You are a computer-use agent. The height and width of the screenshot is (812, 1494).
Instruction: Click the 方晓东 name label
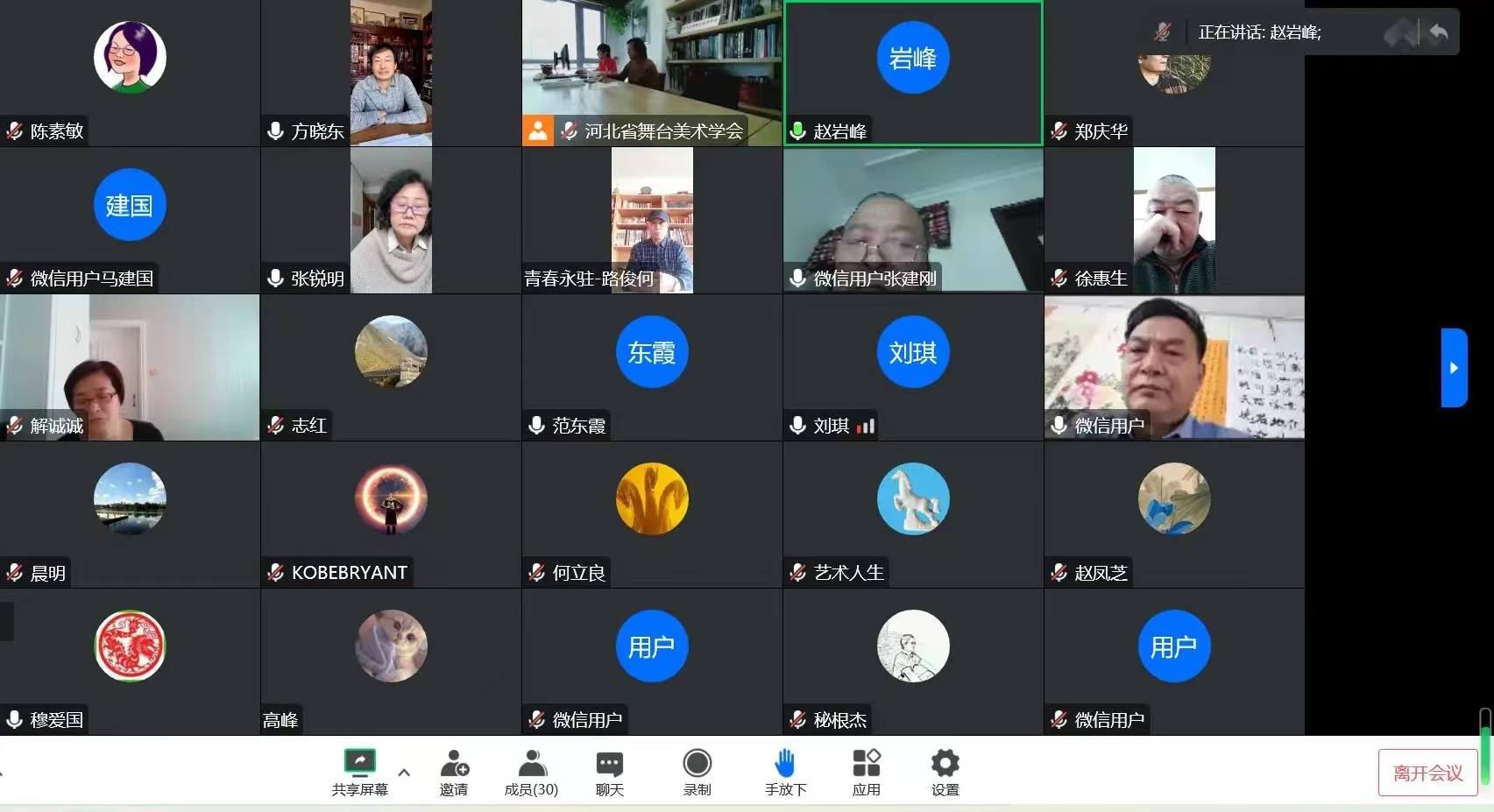[x=316, y=131]
